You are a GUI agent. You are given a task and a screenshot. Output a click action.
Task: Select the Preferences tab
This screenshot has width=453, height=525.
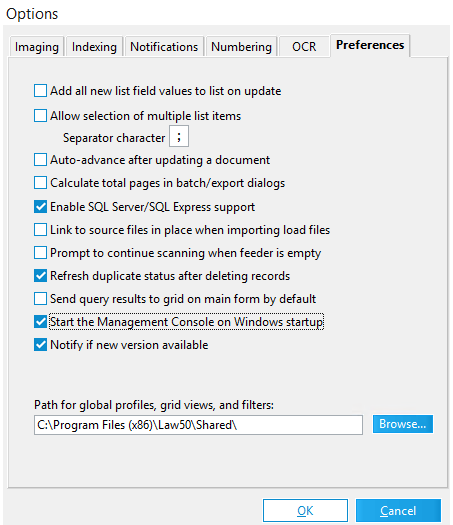(370, 45)
